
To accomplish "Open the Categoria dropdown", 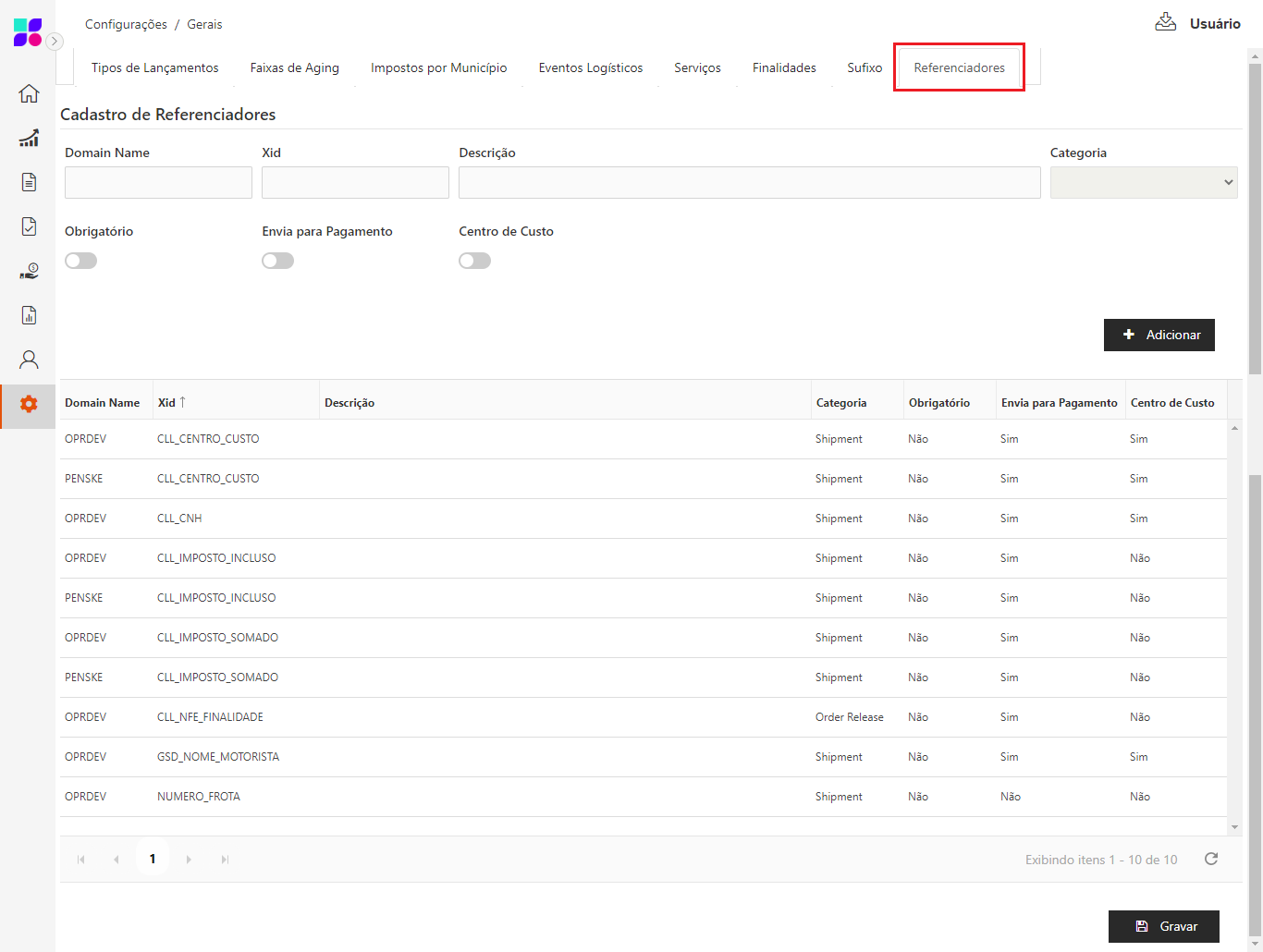I will pyautogui.click(x=1143, y=183).
